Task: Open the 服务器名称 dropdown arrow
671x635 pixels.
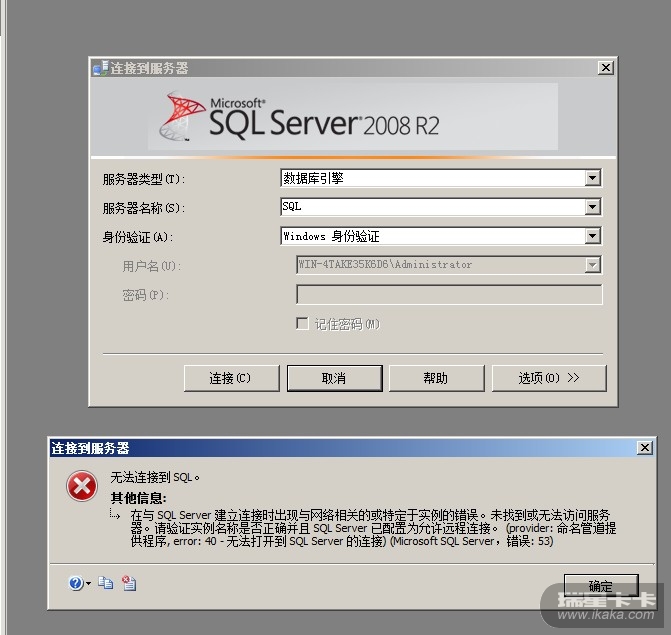Action: pyautogui.click(x=592, y=207)
